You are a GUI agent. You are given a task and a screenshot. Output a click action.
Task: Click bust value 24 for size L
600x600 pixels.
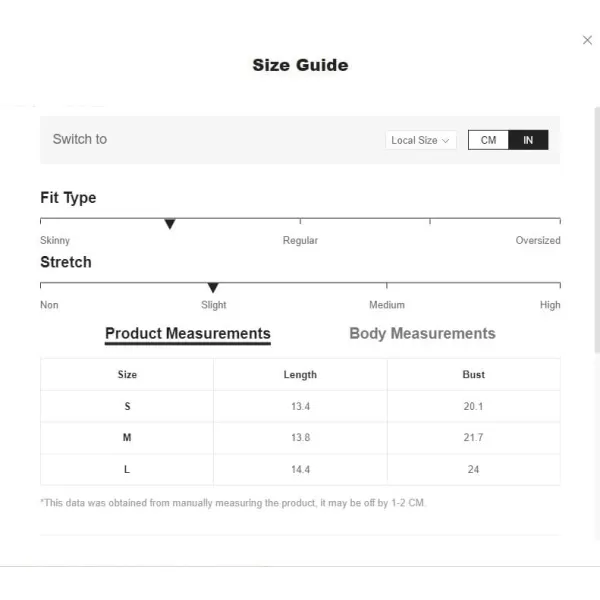coord(473,470)
